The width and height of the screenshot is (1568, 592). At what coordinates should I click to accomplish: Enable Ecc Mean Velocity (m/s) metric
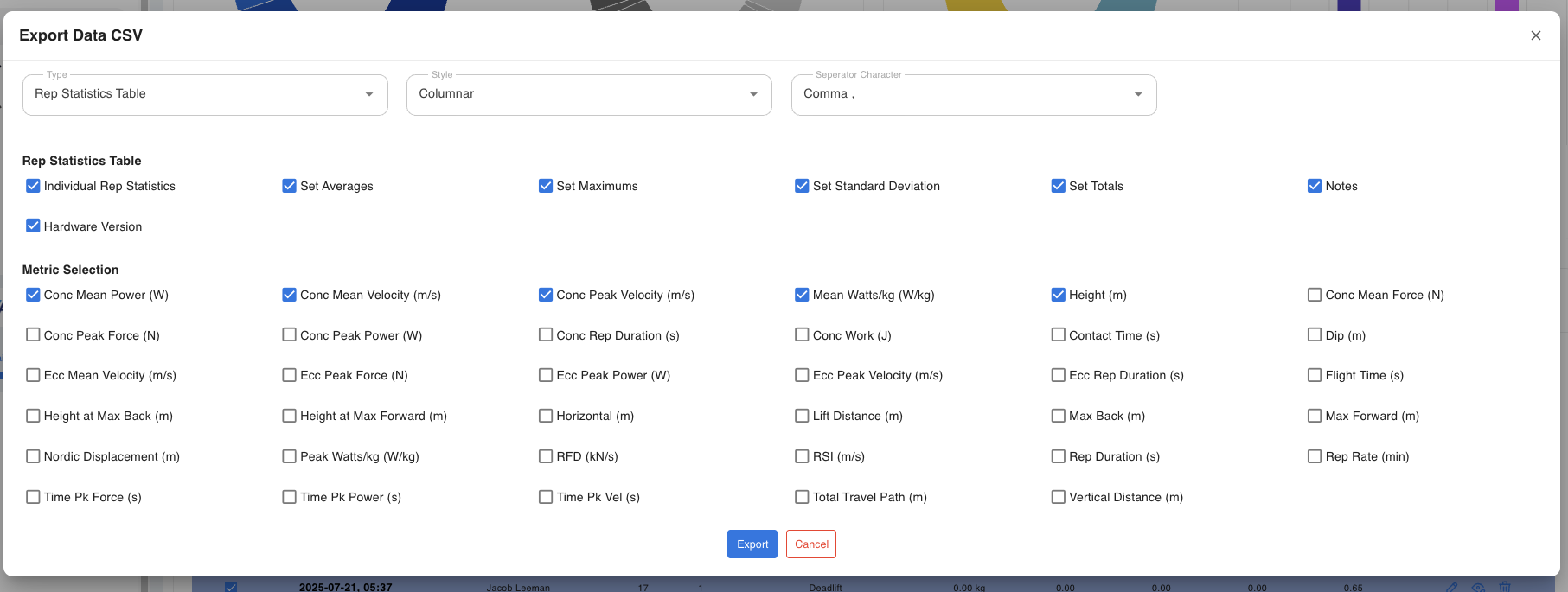pos(33,375)
